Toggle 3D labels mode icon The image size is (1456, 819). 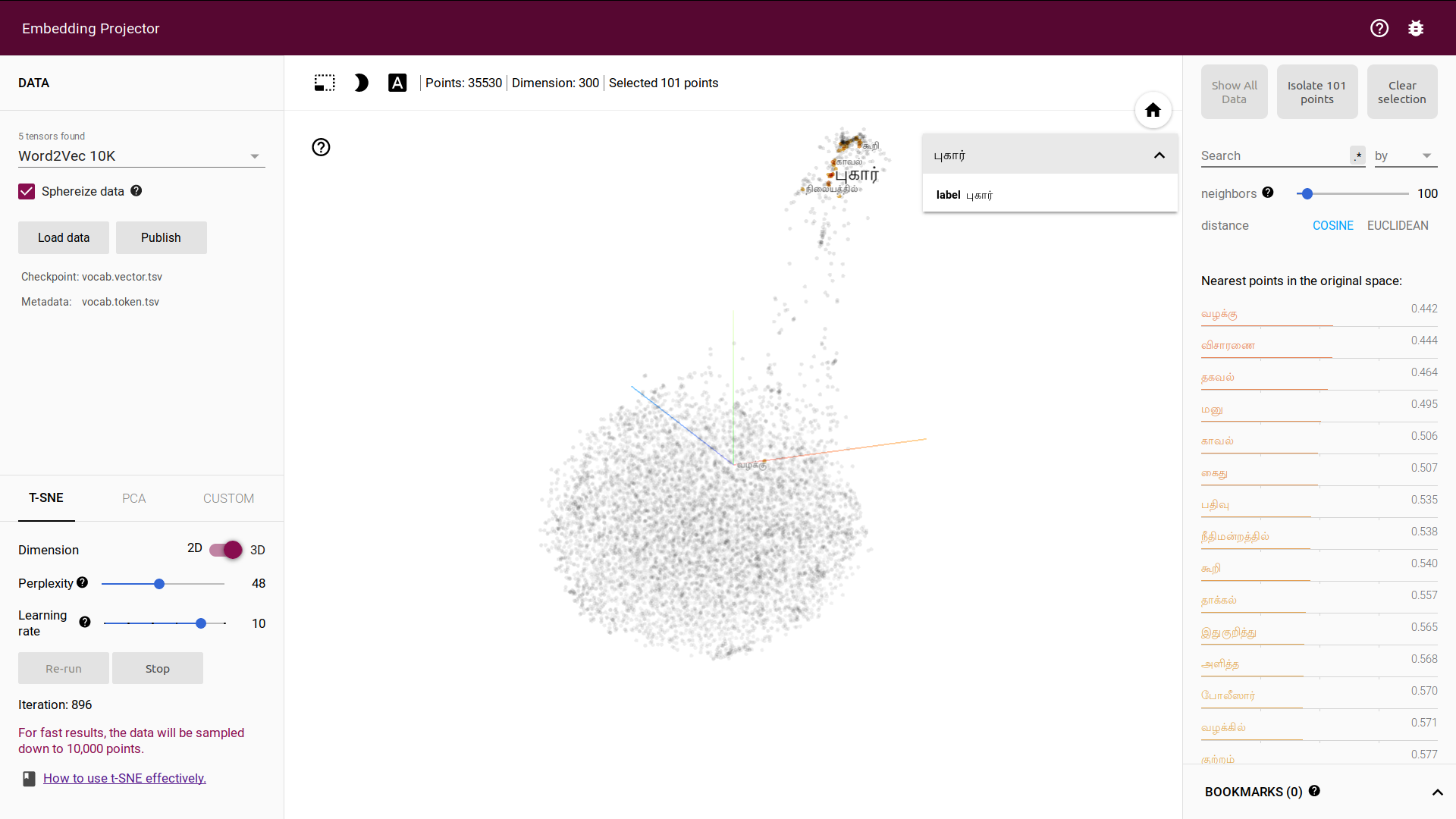pyautogui.click(x=397, y=83)
